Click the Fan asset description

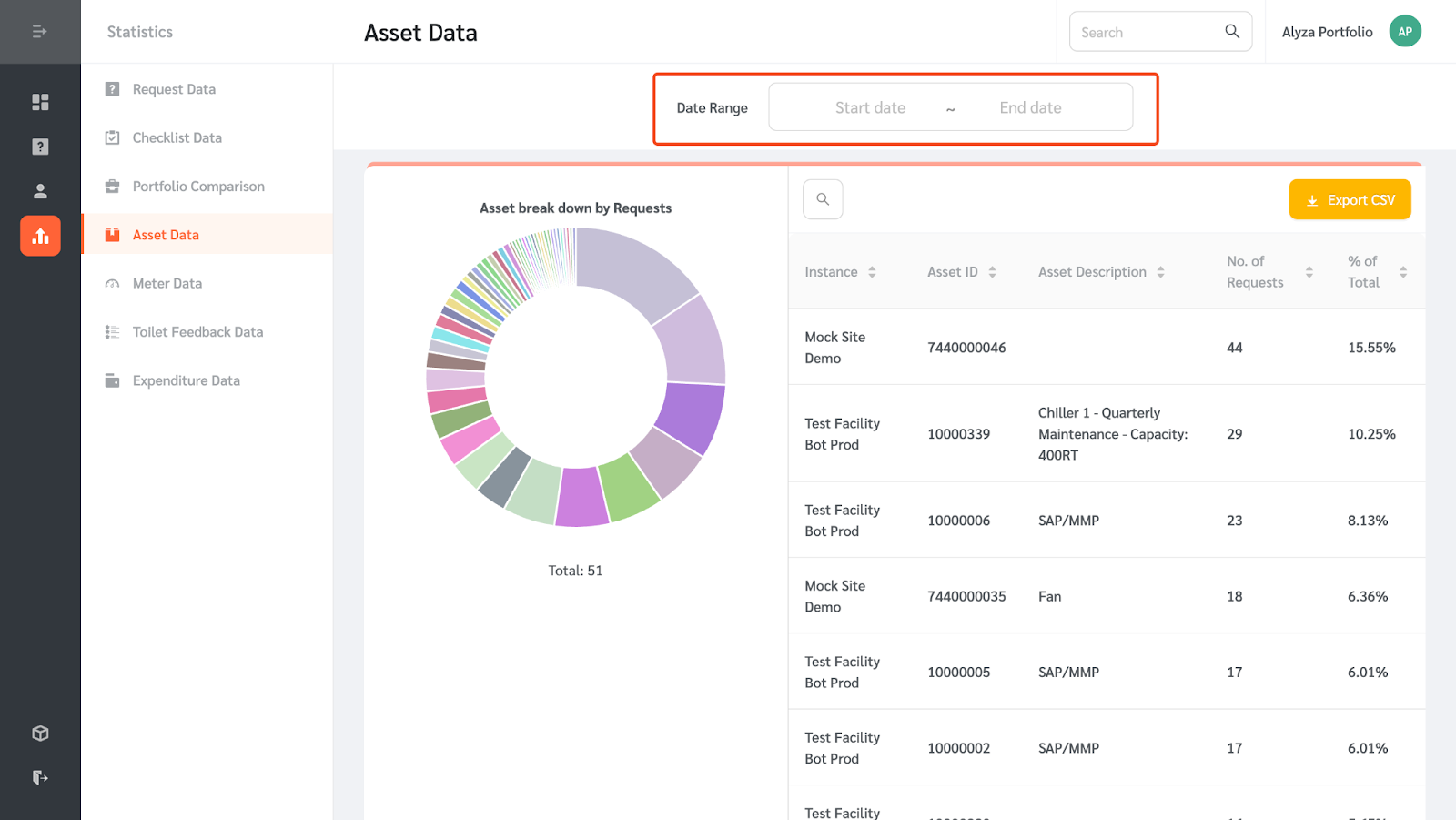[x=1049, y=596]
